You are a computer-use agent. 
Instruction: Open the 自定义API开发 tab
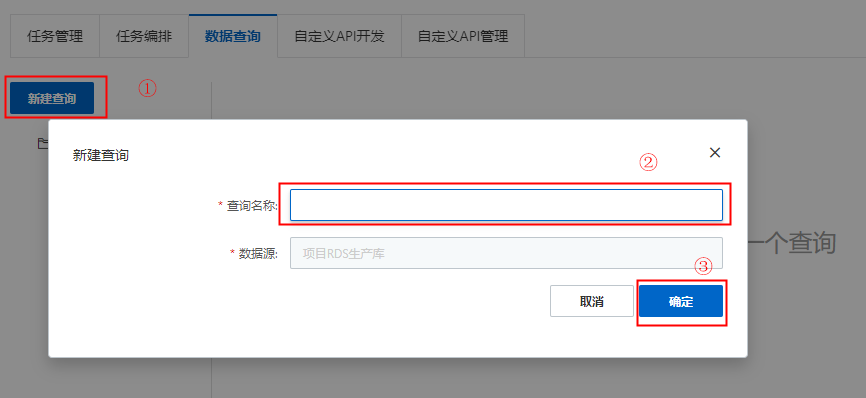[339, 36]
